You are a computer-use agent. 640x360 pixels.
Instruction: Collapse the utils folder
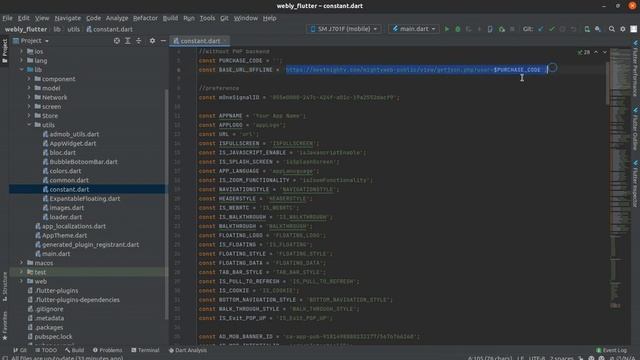point(29,125)
